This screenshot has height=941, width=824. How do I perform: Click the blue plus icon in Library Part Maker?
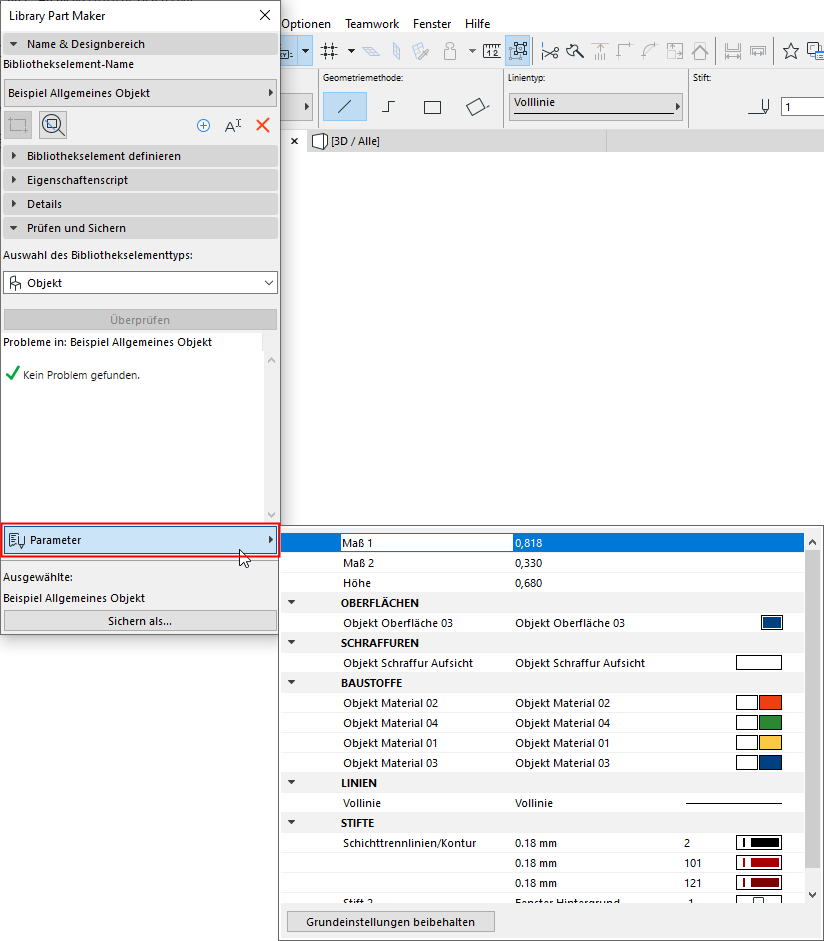click(x=203, y=125)
